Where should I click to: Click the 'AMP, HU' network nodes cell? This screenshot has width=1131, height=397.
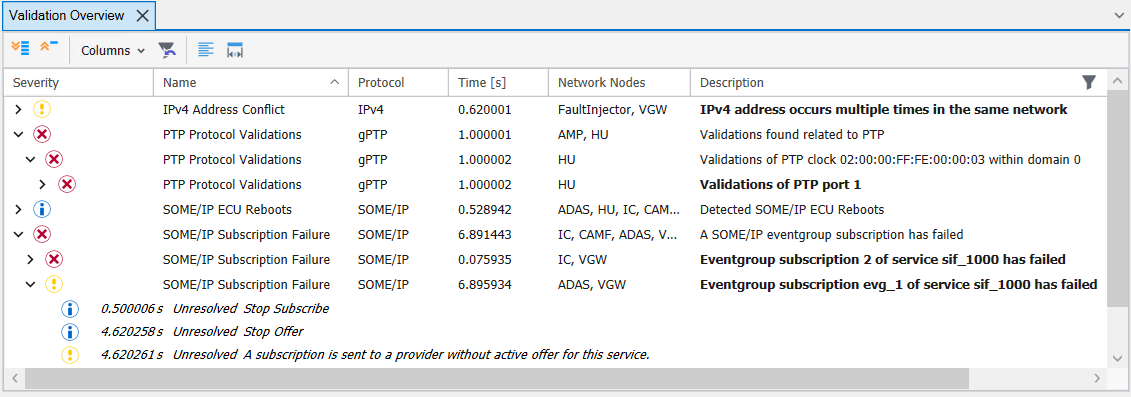(x=583, y=134)
